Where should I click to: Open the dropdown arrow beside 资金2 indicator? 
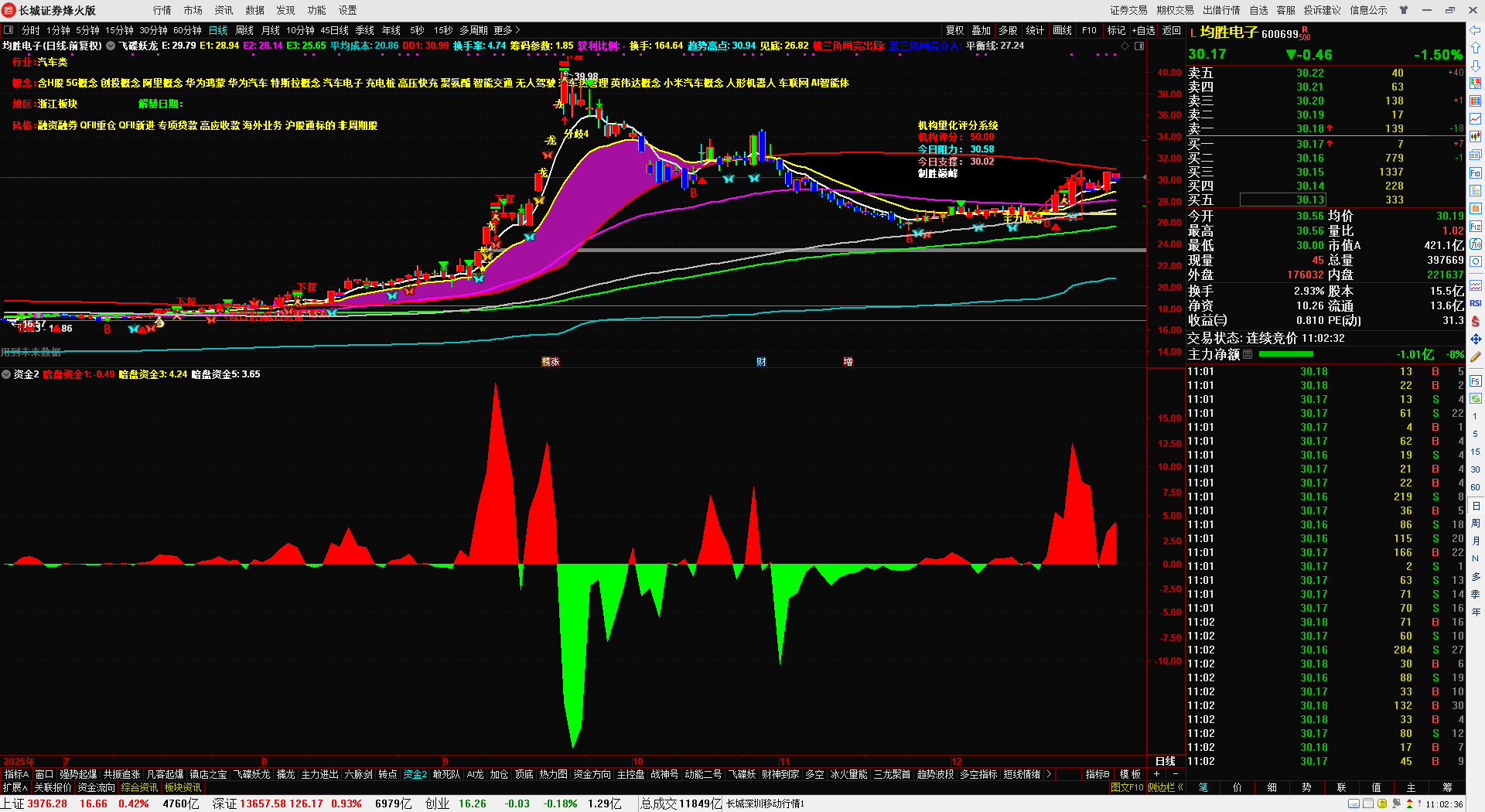click(x=6, y=374)
